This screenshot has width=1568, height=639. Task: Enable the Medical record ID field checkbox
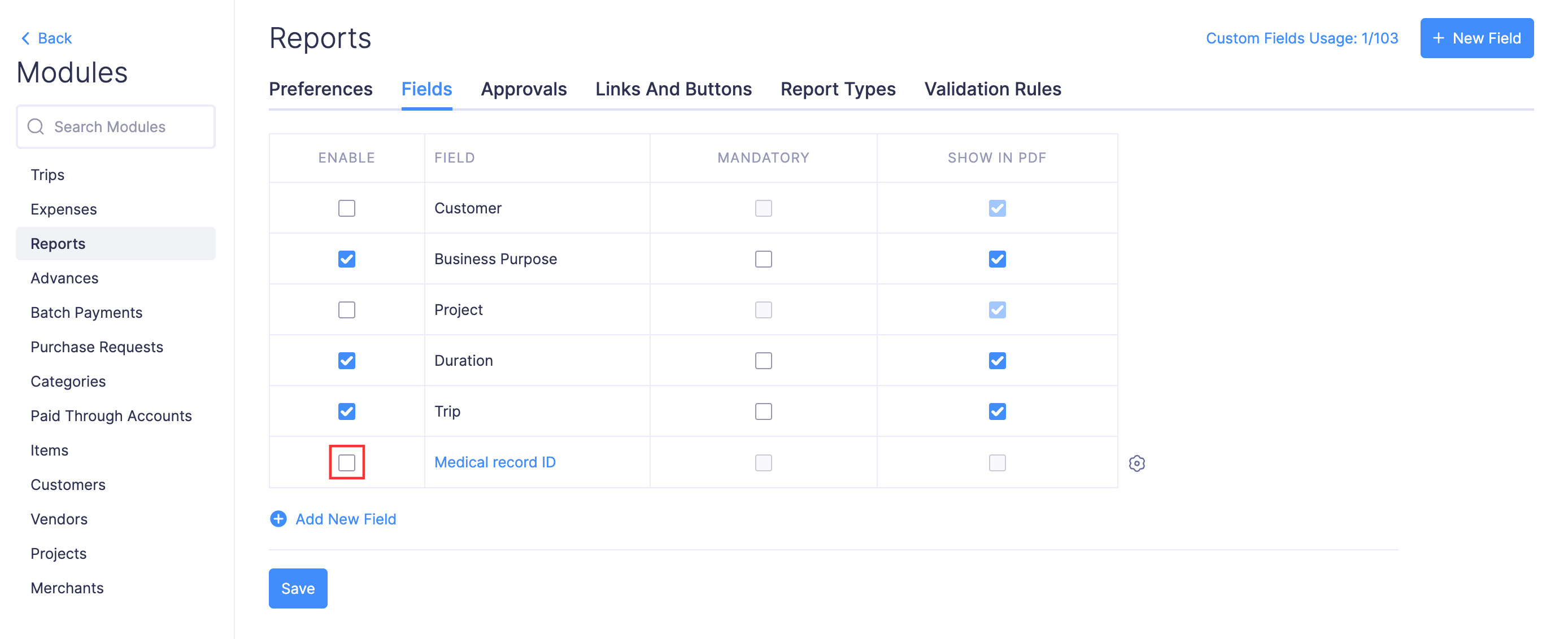click(x=346, y=462)
